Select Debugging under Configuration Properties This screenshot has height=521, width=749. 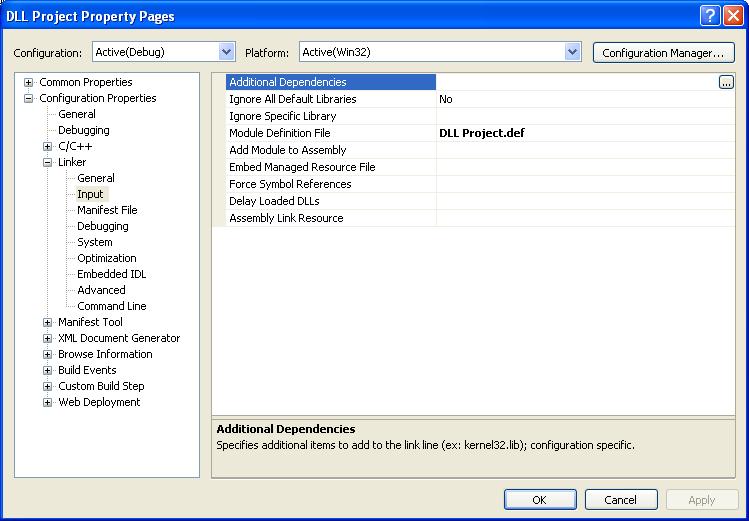(83, 130)
